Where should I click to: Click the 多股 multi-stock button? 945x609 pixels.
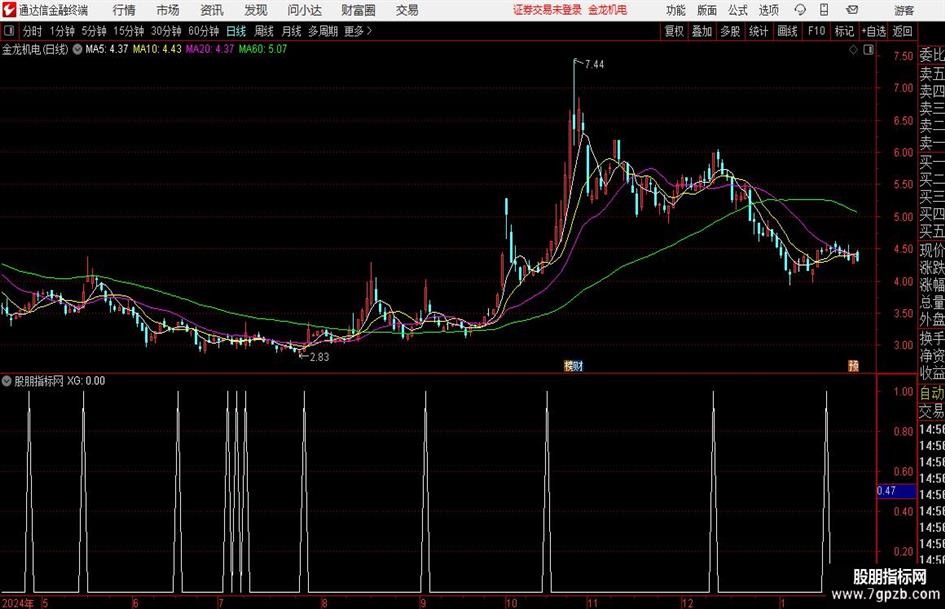pyautogui.click(x=730, y=31)
